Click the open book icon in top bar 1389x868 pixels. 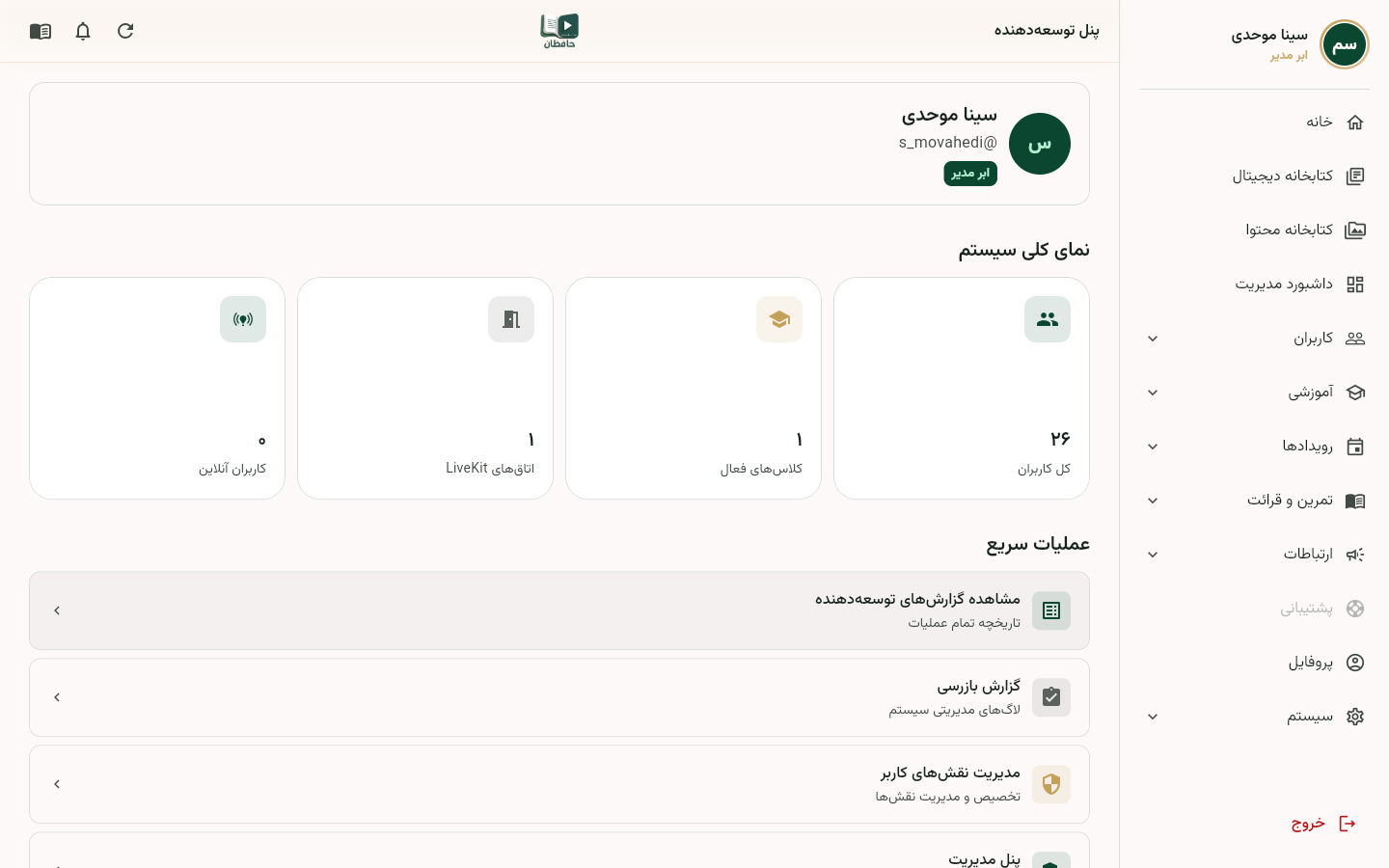pos(41,31)
